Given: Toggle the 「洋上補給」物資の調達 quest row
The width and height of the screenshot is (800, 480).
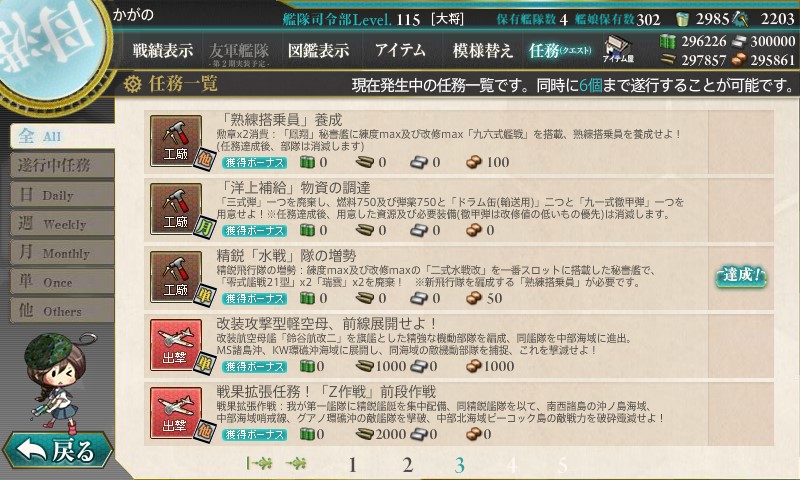Looking at the screenshot, I should click(458, 209).
